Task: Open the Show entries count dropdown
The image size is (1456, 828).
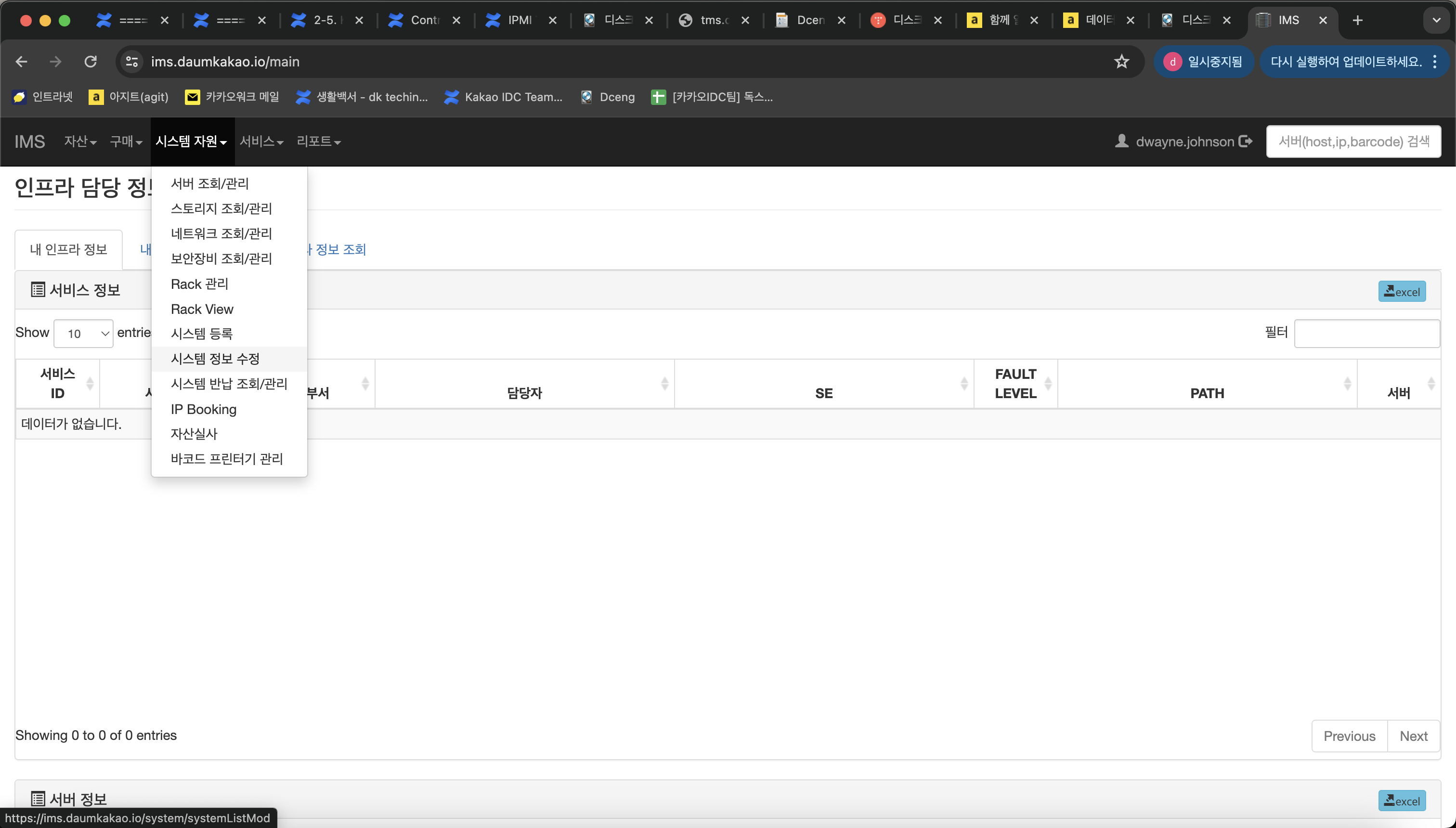Action: (x=84, y=333)
